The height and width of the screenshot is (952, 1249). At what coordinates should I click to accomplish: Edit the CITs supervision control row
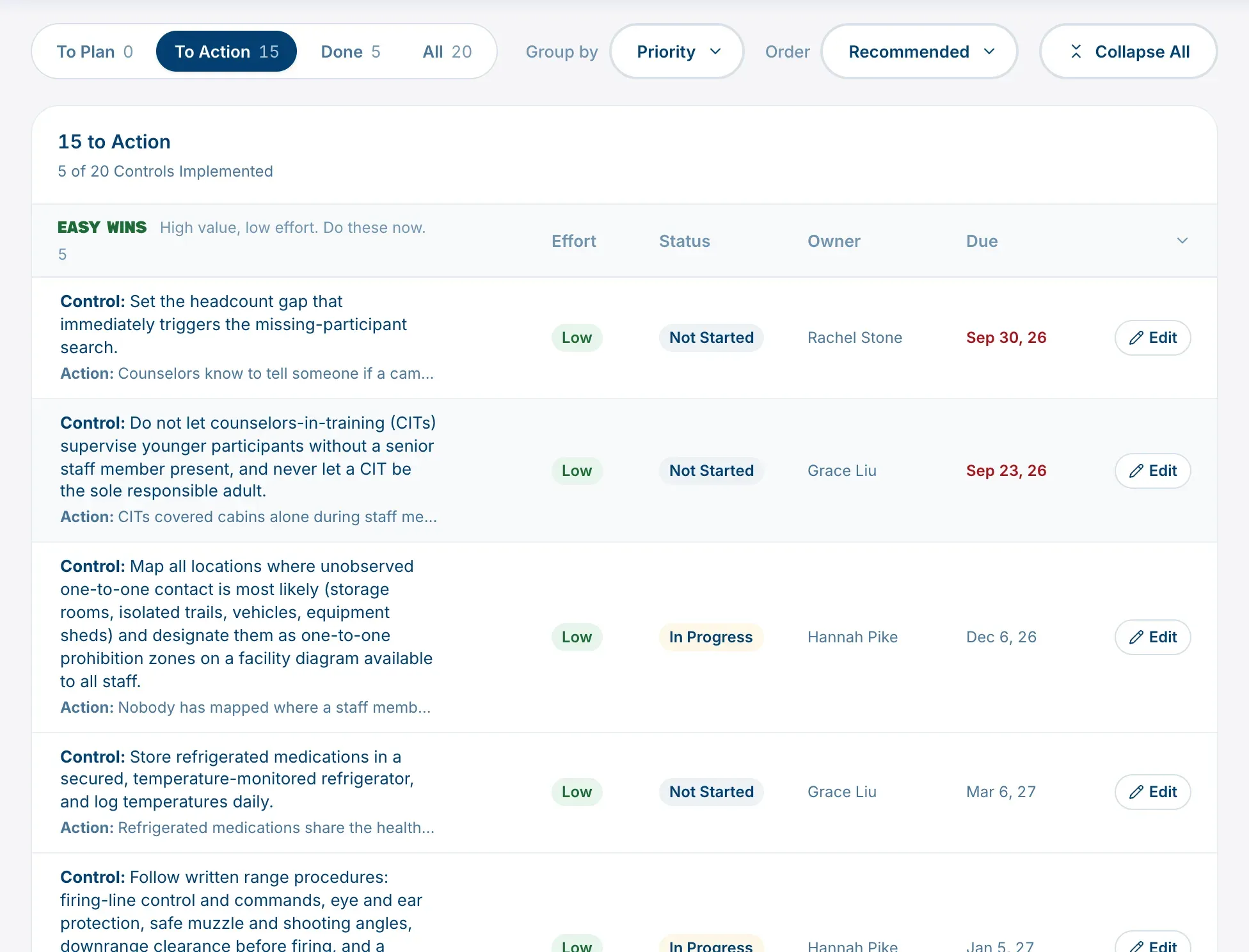pos(1152,471)
